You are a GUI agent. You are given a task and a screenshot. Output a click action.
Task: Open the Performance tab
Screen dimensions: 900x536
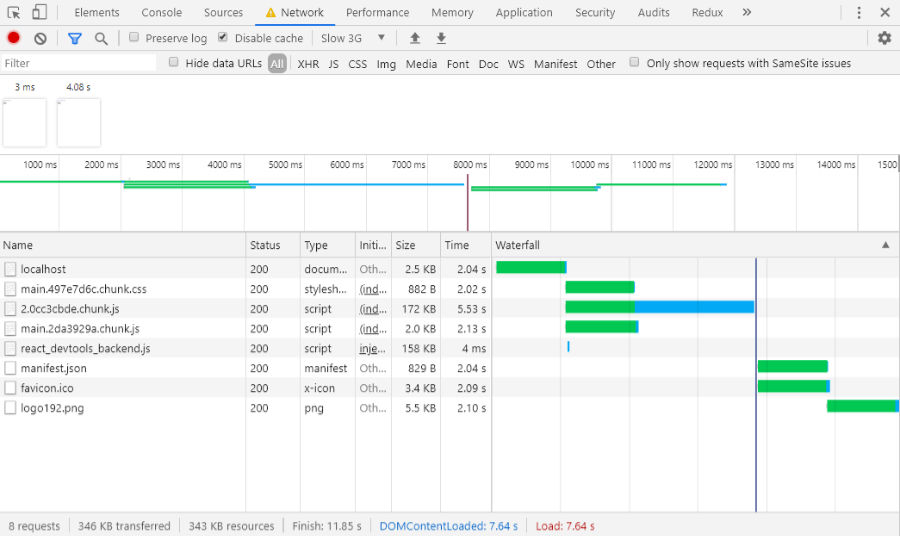[x=377, y=13]
